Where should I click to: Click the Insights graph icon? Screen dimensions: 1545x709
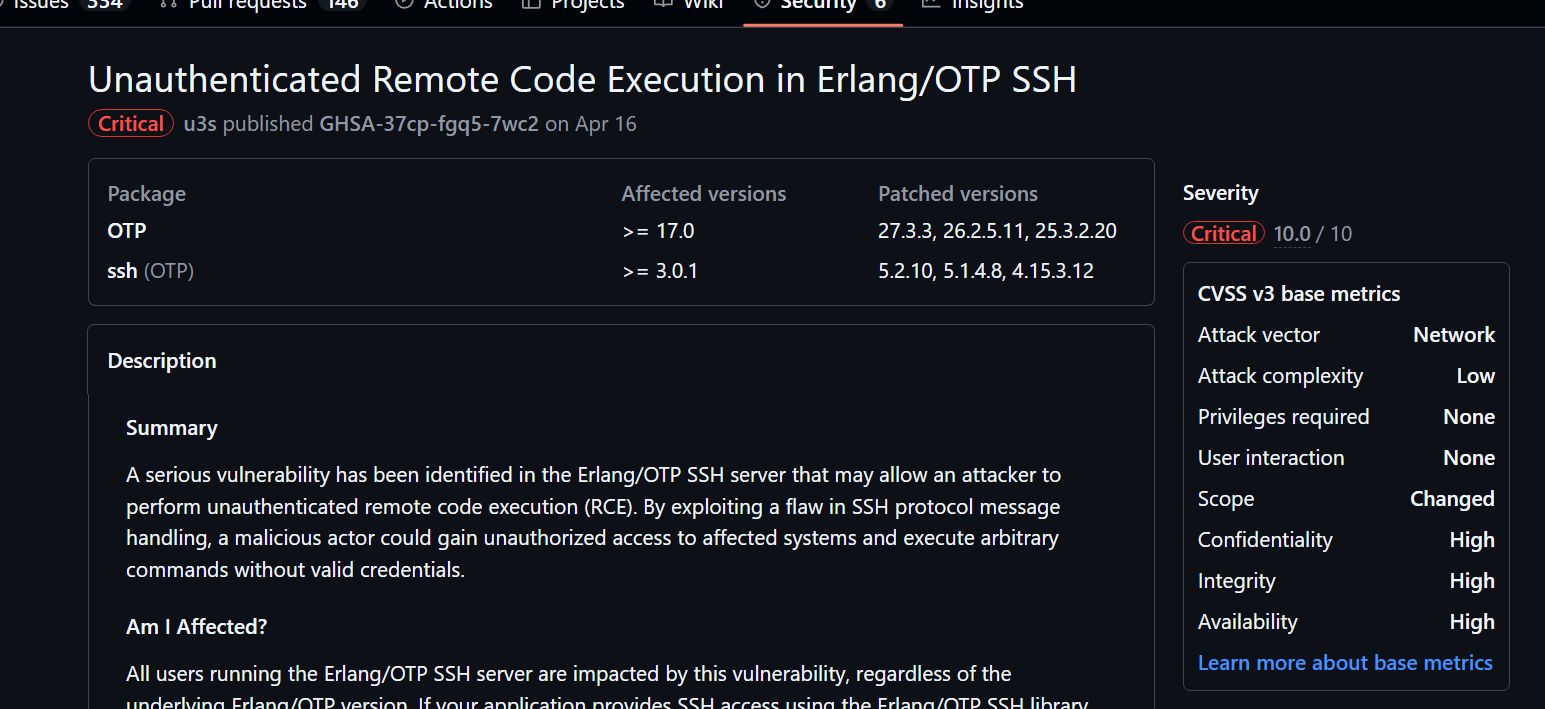[x=931, y=4]
